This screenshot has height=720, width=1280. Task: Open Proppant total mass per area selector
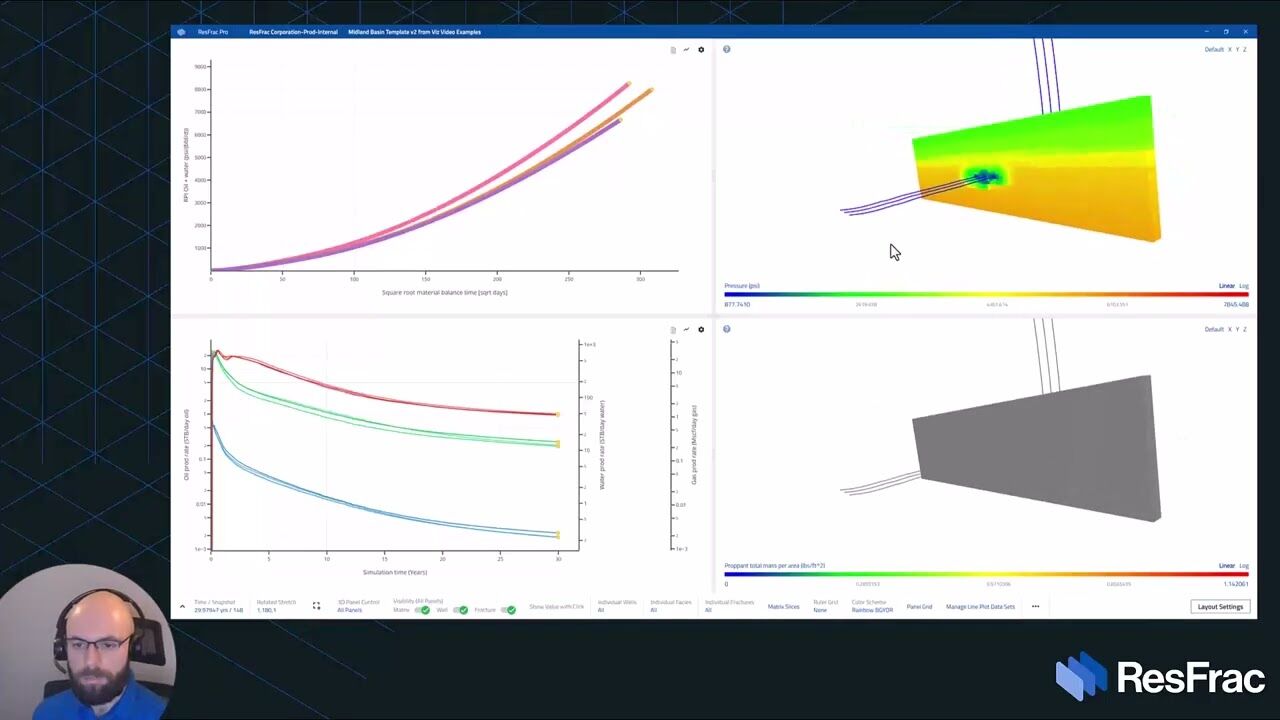tap(775, 566)
